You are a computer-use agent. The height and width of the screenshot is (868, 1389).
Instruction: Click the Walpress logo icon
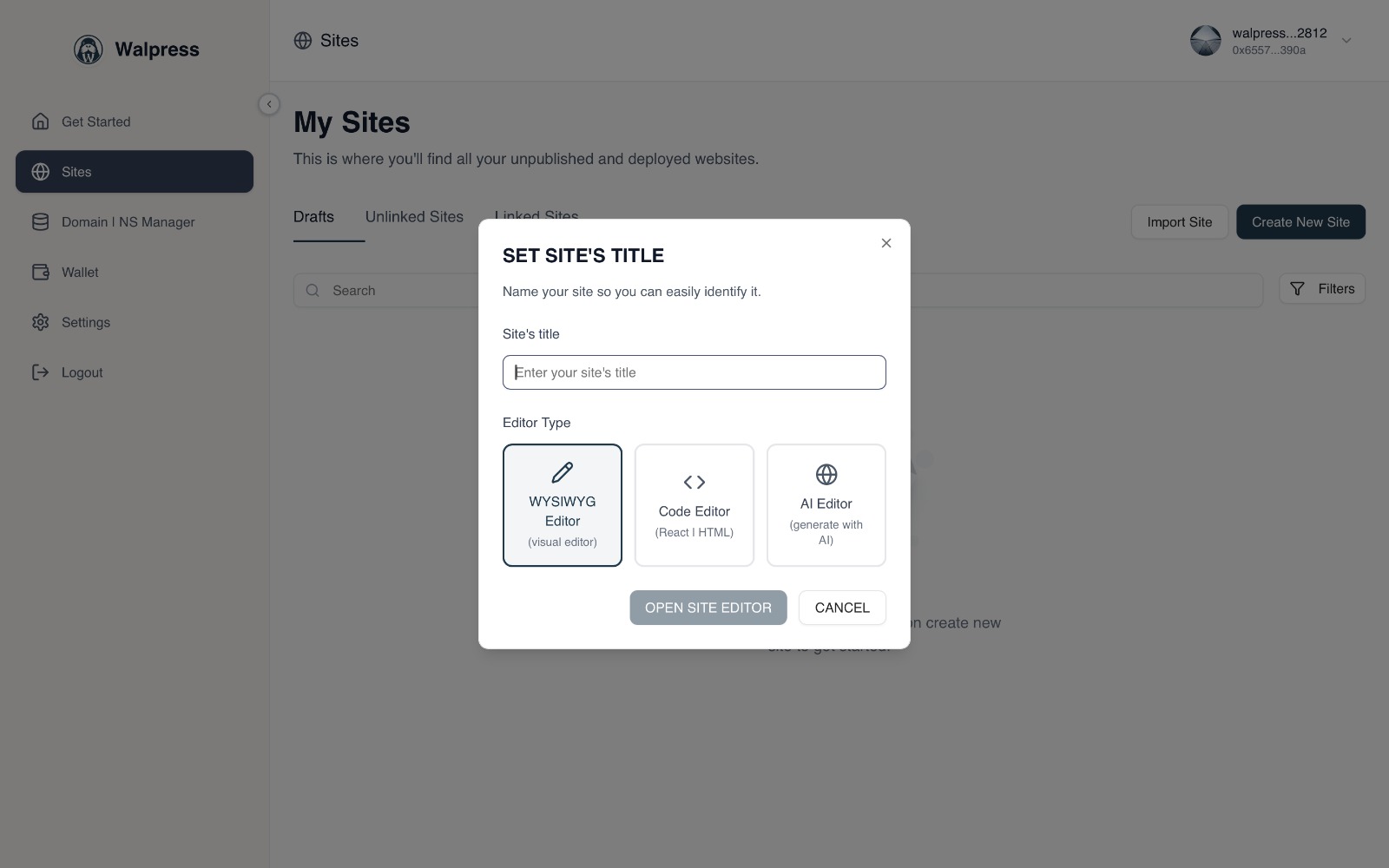(88, 49)
